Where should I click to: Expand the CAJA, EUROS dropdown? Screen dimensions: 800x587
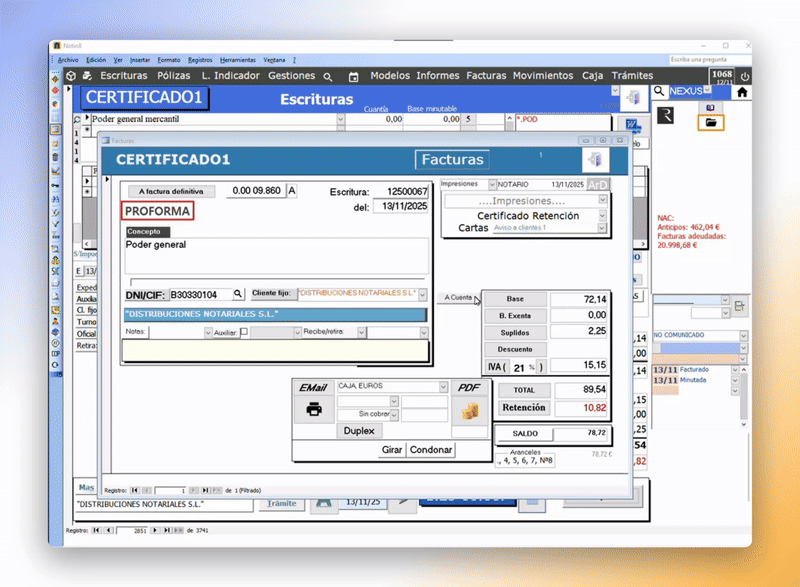[443, 386]
